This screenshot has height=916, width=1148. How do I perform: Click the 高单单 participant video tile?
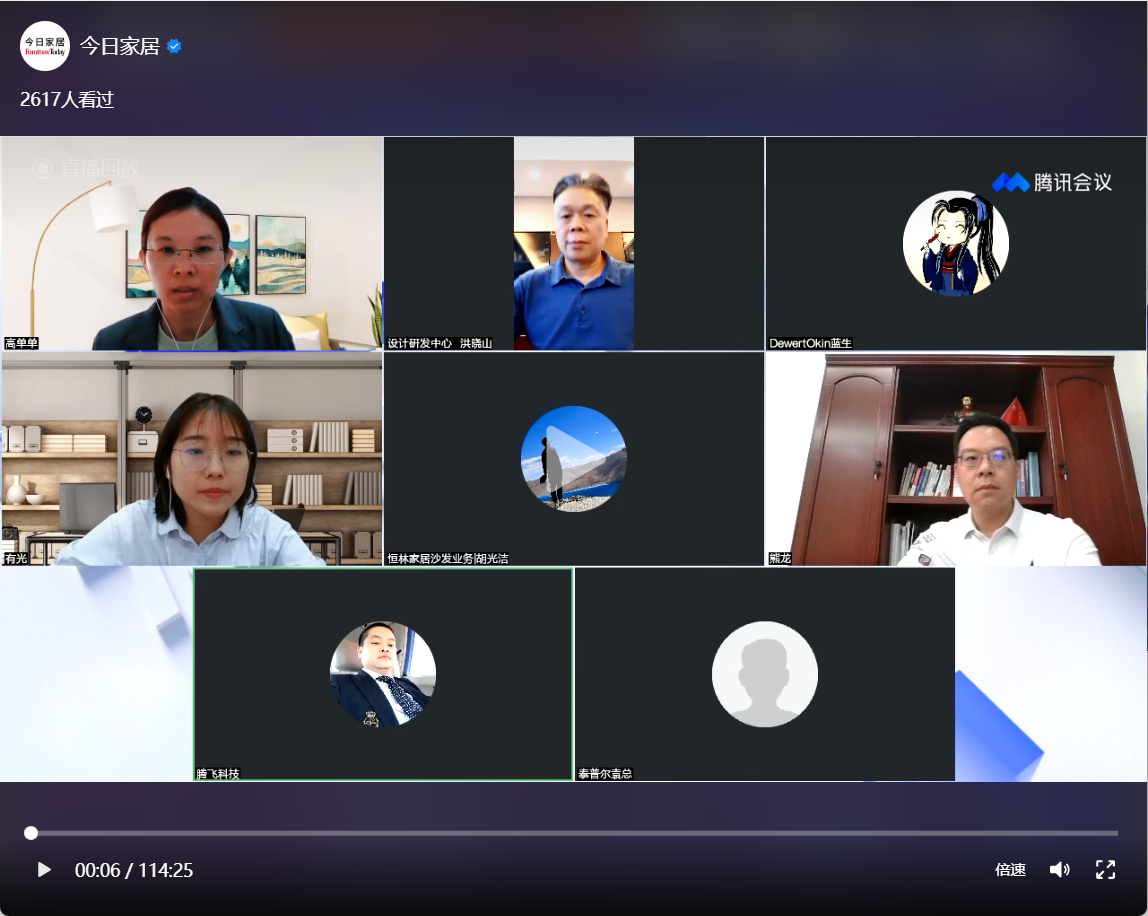pos(192,244)
